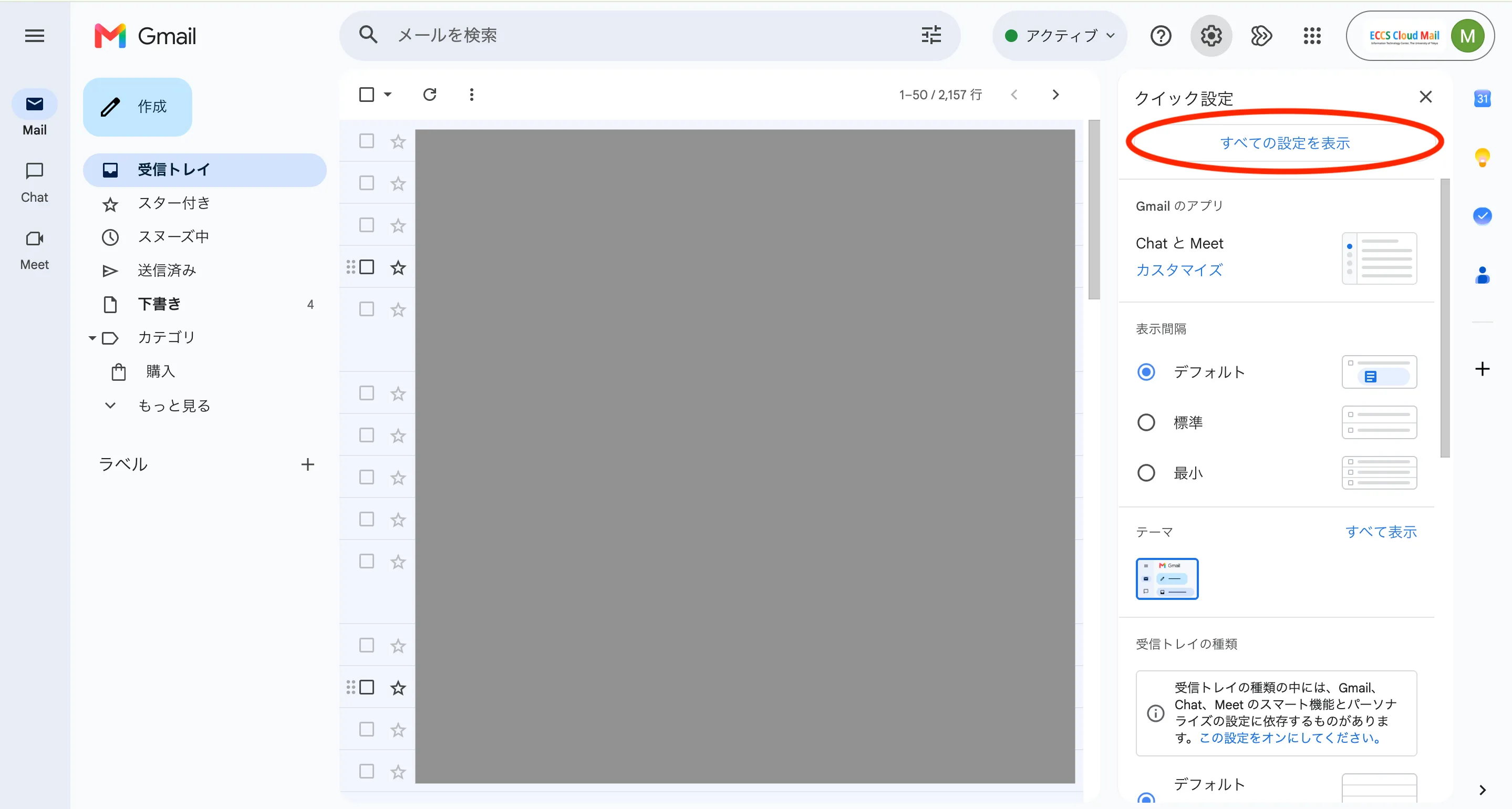This screenshot has height=809, width=1512.
Task: Check the select-all checkbox
Action: coord(366,95)
